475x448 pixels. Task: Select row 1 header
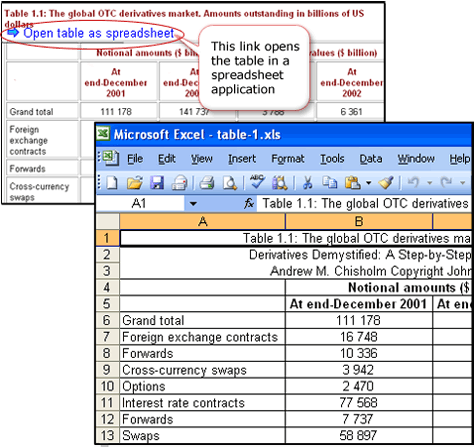[x=108, y=238]
